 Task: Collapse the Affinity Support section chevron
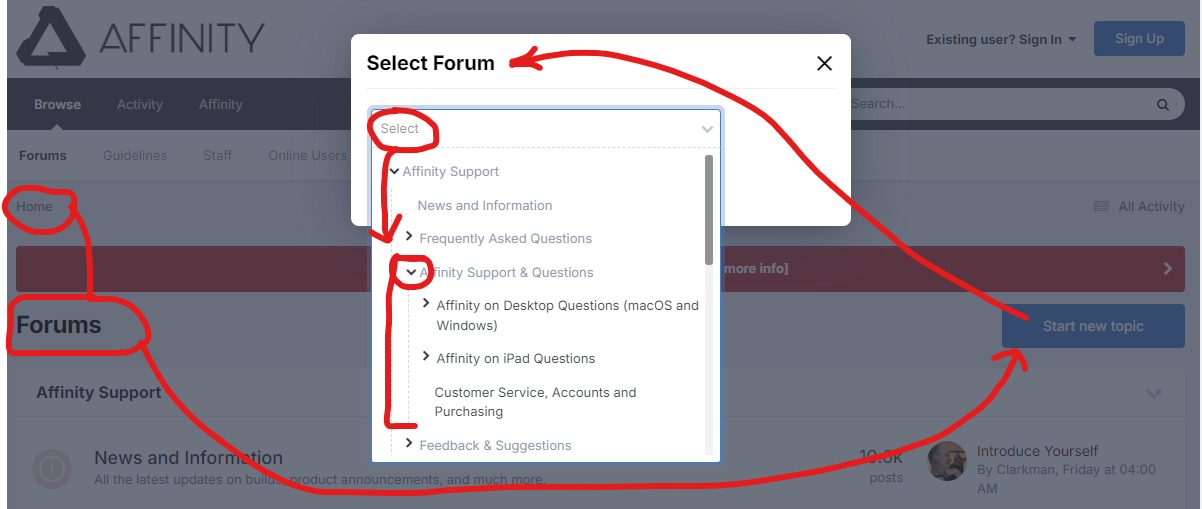(x=1154, y=393)
